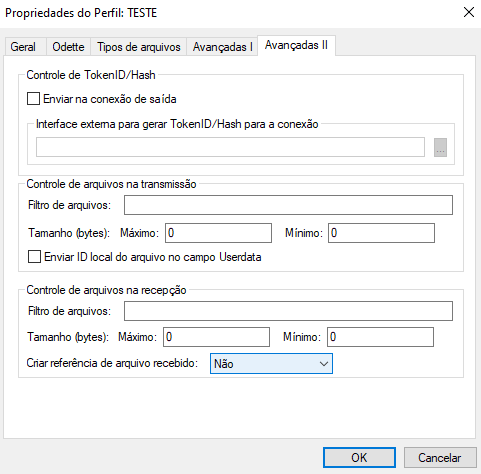Close the Propriedades do Perfil dialog
This screenshot has height=474, width=481.
click(469, 12)
